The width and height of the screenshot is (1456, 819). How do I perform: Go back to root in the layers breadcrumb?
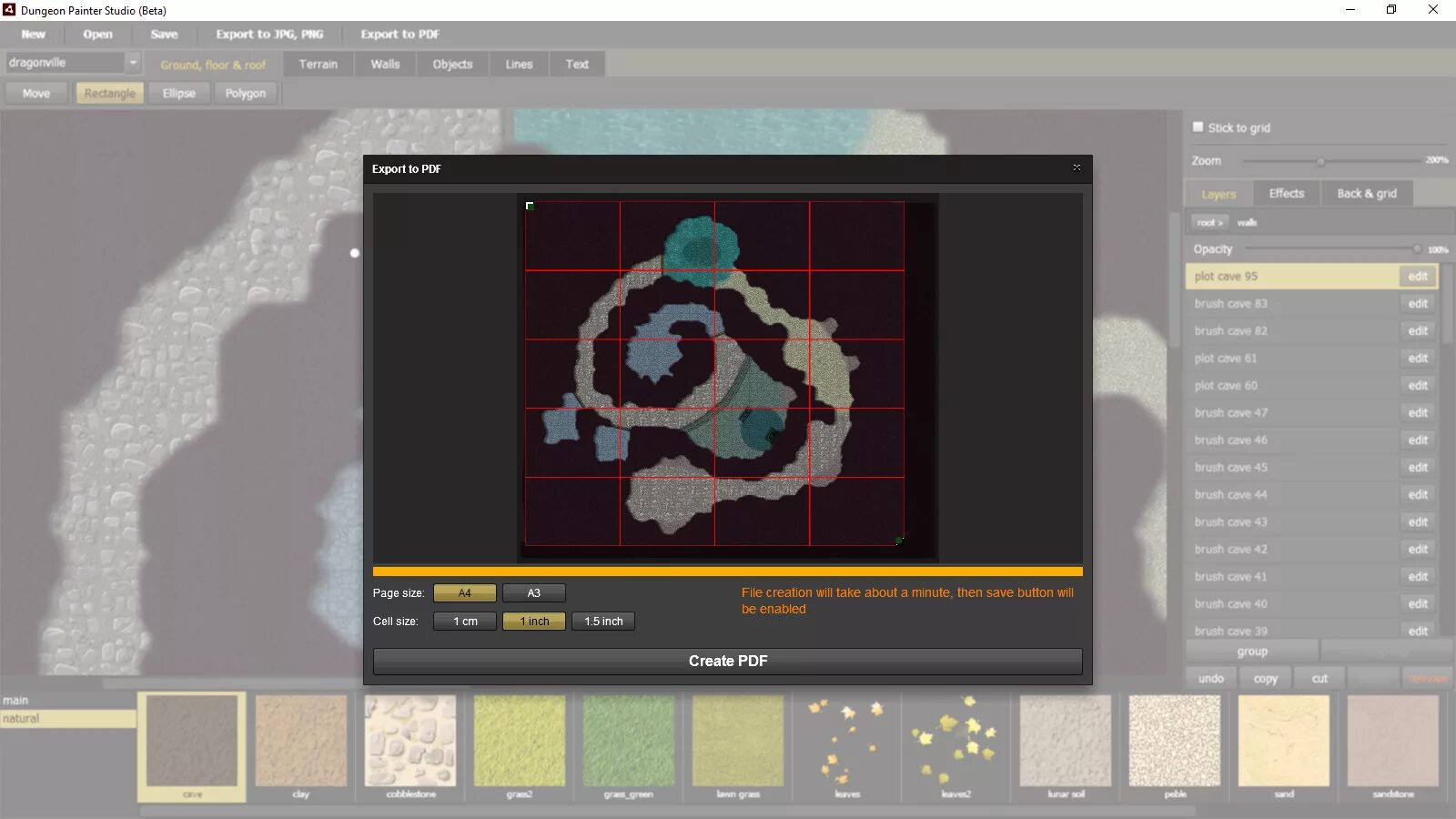click(x=1208, y=222)
